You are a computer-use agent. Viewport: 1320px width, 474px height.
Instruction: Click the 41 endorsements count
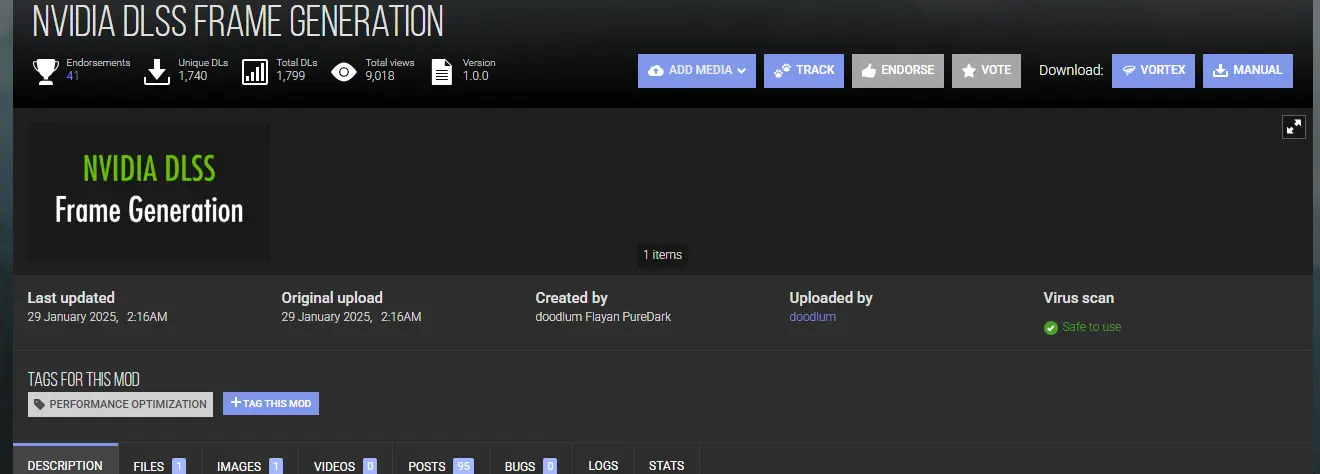pyautogui.click(x=72, y=76)
